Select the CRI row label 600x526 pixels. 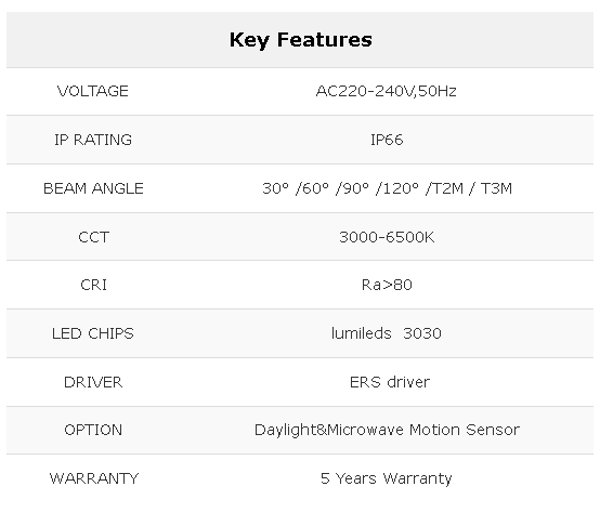pyautogui.click(x=93, y=285)
